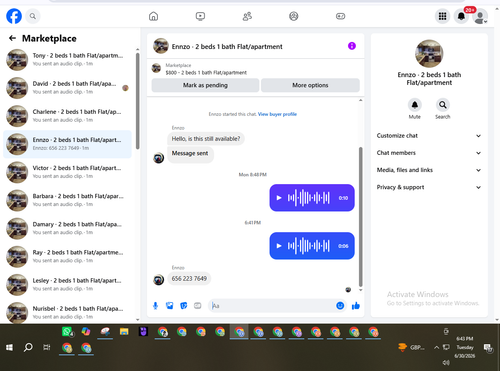
Task: Expand Customize chat section
Action: pyautogui.click(x=429, y=136)
